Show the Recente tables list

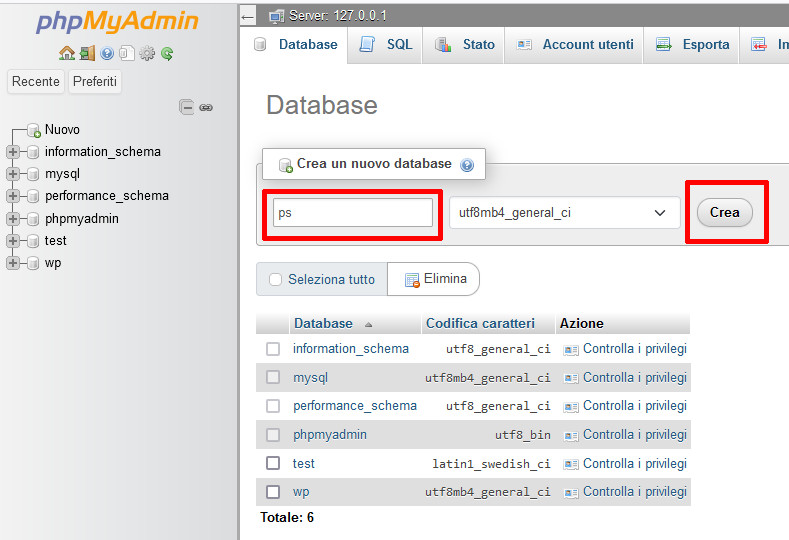click(36, 82)
